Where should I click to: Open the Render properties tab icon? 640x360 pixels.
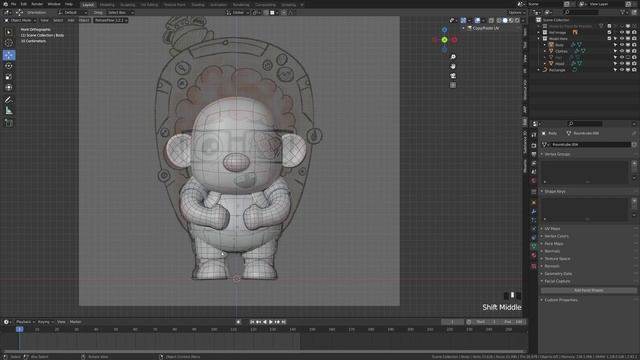(x=533, y=145)
